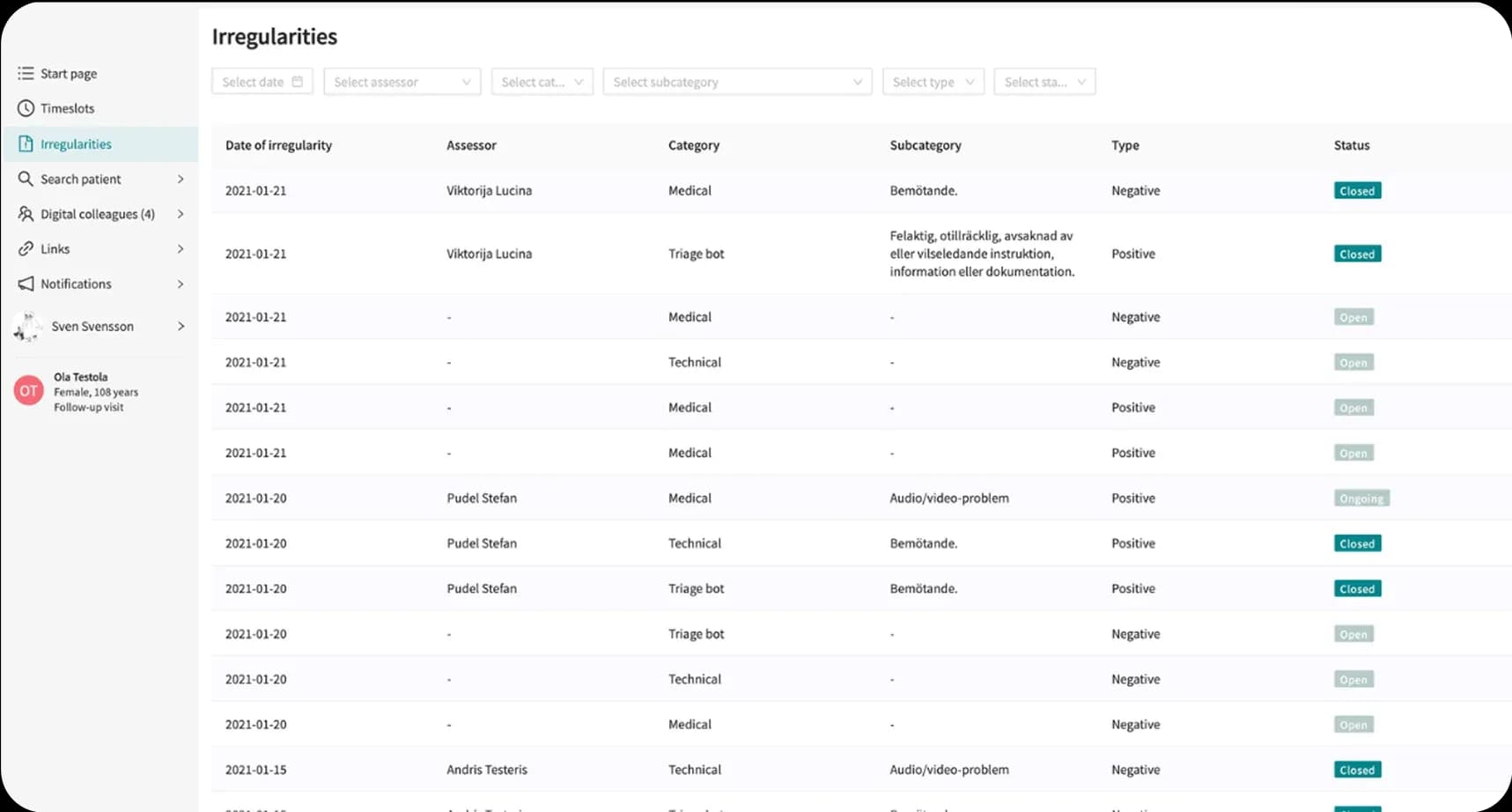Click the Notifications megaphone icon
The height and width of the screenshot is (812, 1512).
click(x=26, y=284)
